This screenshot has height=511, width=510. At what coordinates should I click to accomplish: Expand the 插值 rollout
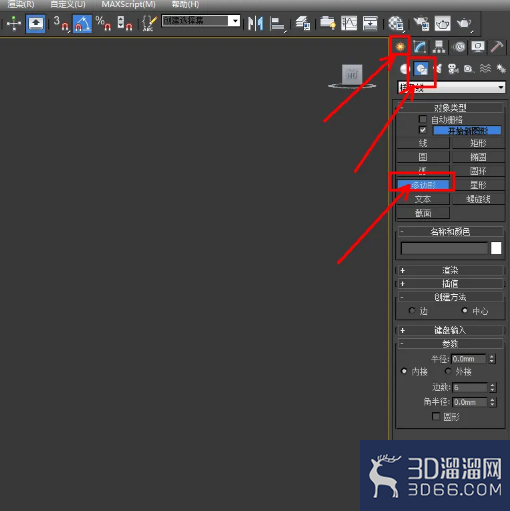click(450, 284)
